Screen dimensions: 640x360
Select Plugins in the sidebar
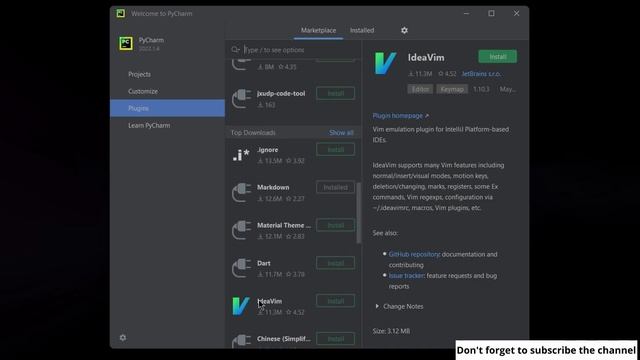167,108
